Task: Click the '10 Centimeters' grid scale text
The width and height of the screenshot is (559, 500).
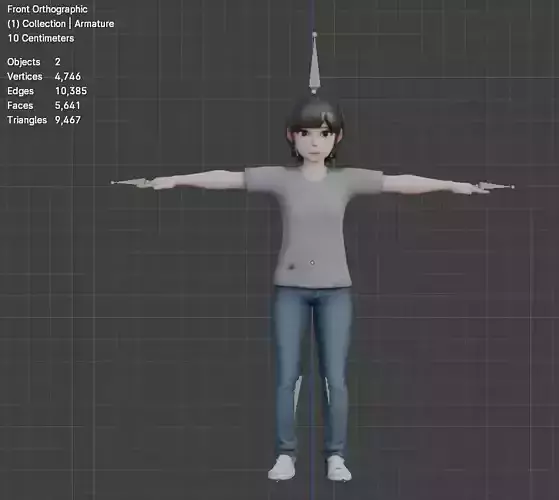Action: 41,38
